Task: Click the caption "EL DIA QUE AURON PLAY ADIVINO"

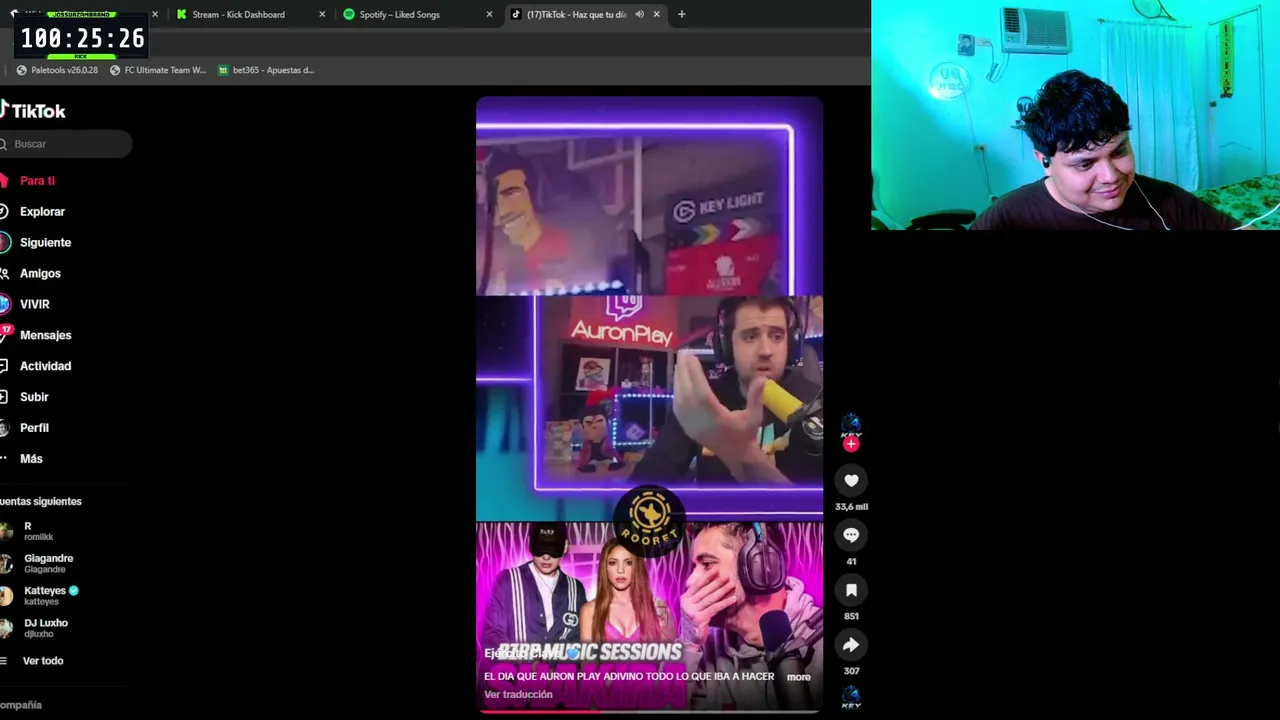Action: [629, 677]
